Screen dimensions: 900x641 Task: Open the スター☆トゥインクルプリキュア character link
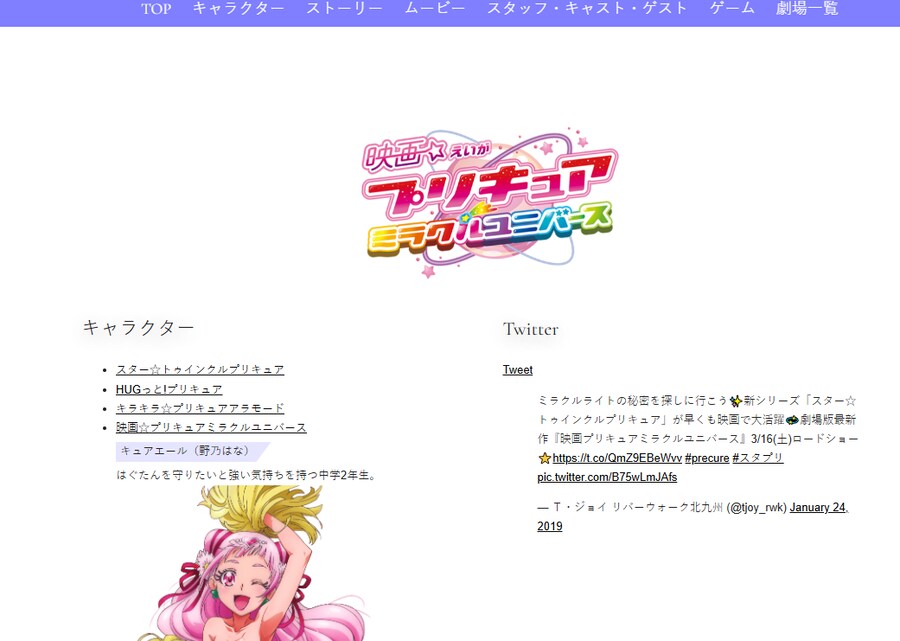pyautogui.click(x=200, y=370)
